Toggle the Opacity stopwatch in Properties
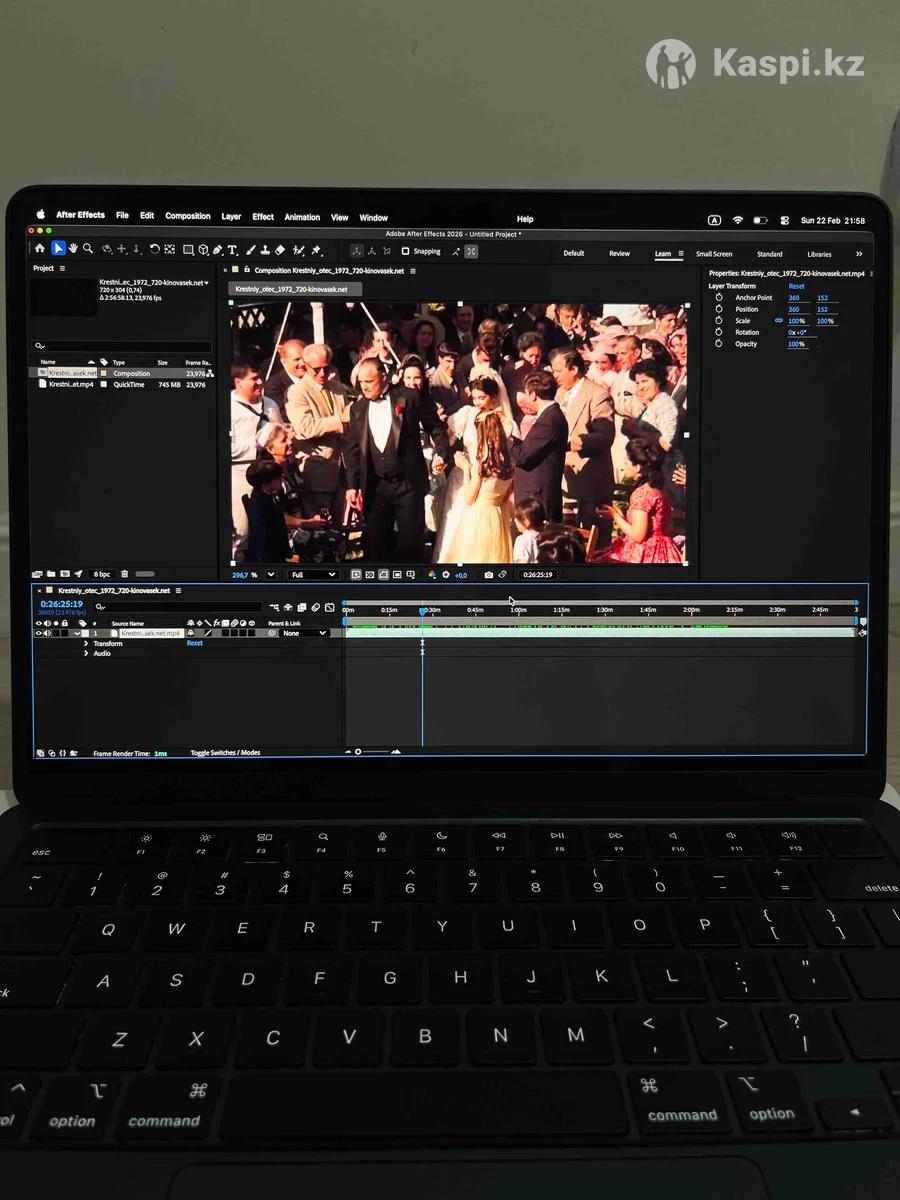 click(719, 344)
